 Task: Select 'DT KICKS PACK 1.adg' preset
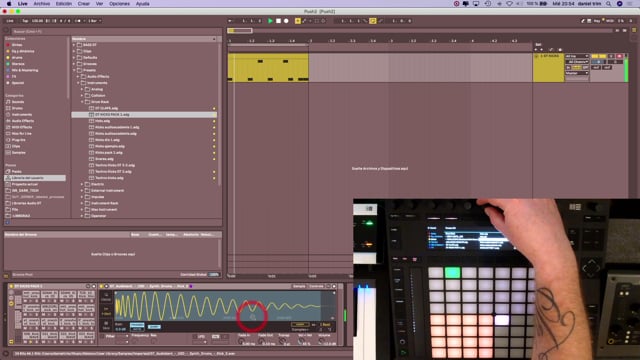[x=144, y=115]
